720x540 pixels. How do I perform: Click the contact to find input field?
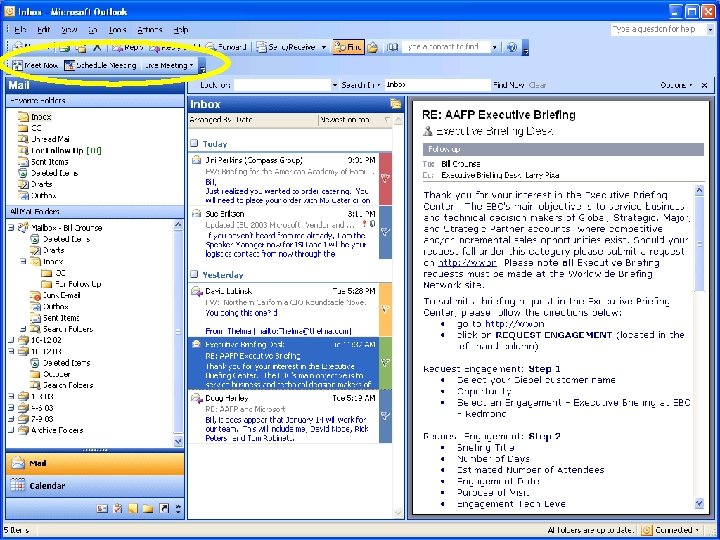(x=446, y=47)
